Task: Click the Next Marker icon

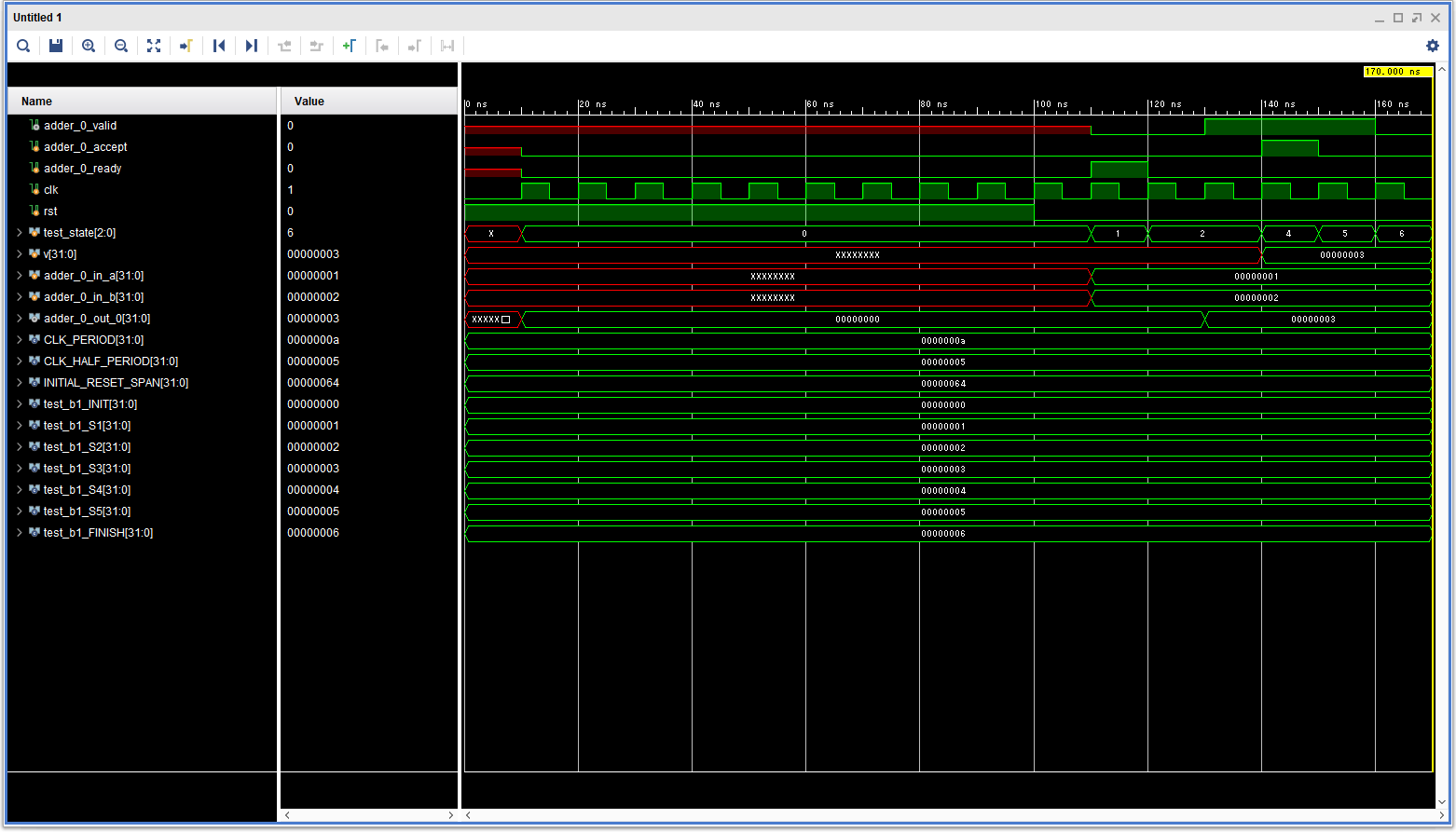Action: pos(415,46)
